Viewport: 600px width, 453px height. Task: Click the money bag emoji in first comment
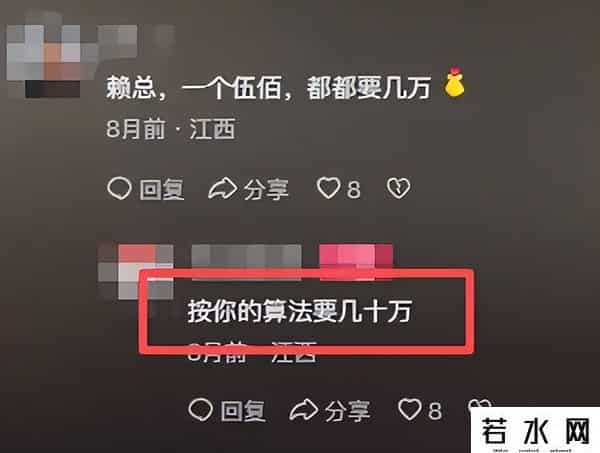(x=454, y=82)
